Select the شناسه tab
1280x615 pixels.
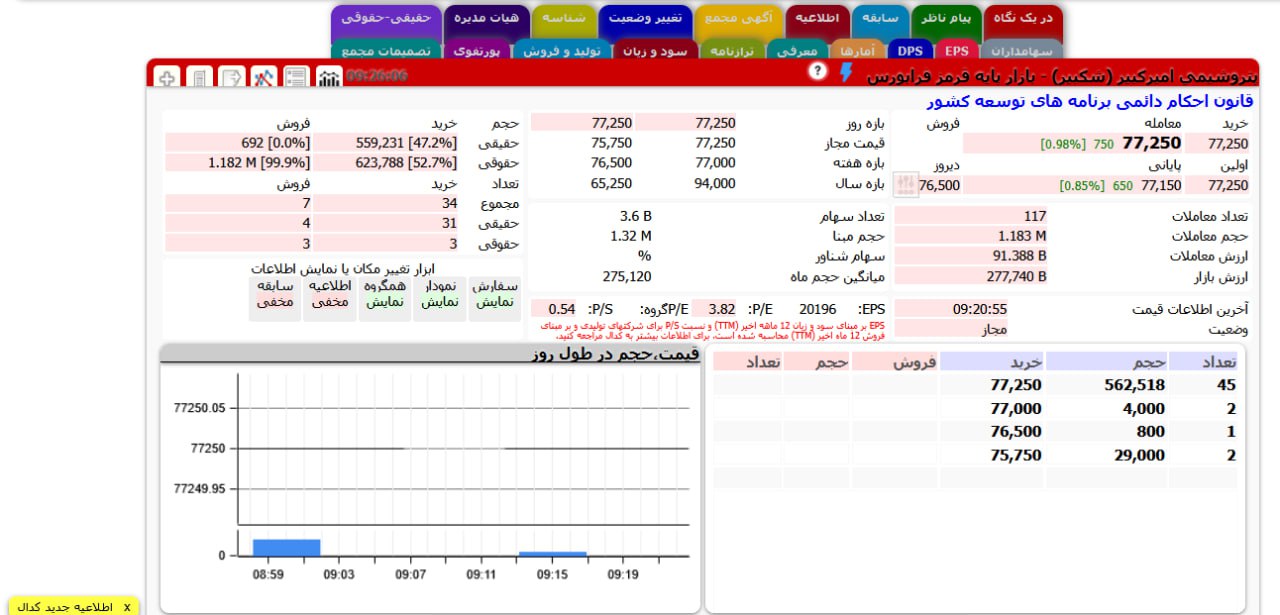click(x=564, y=19)
